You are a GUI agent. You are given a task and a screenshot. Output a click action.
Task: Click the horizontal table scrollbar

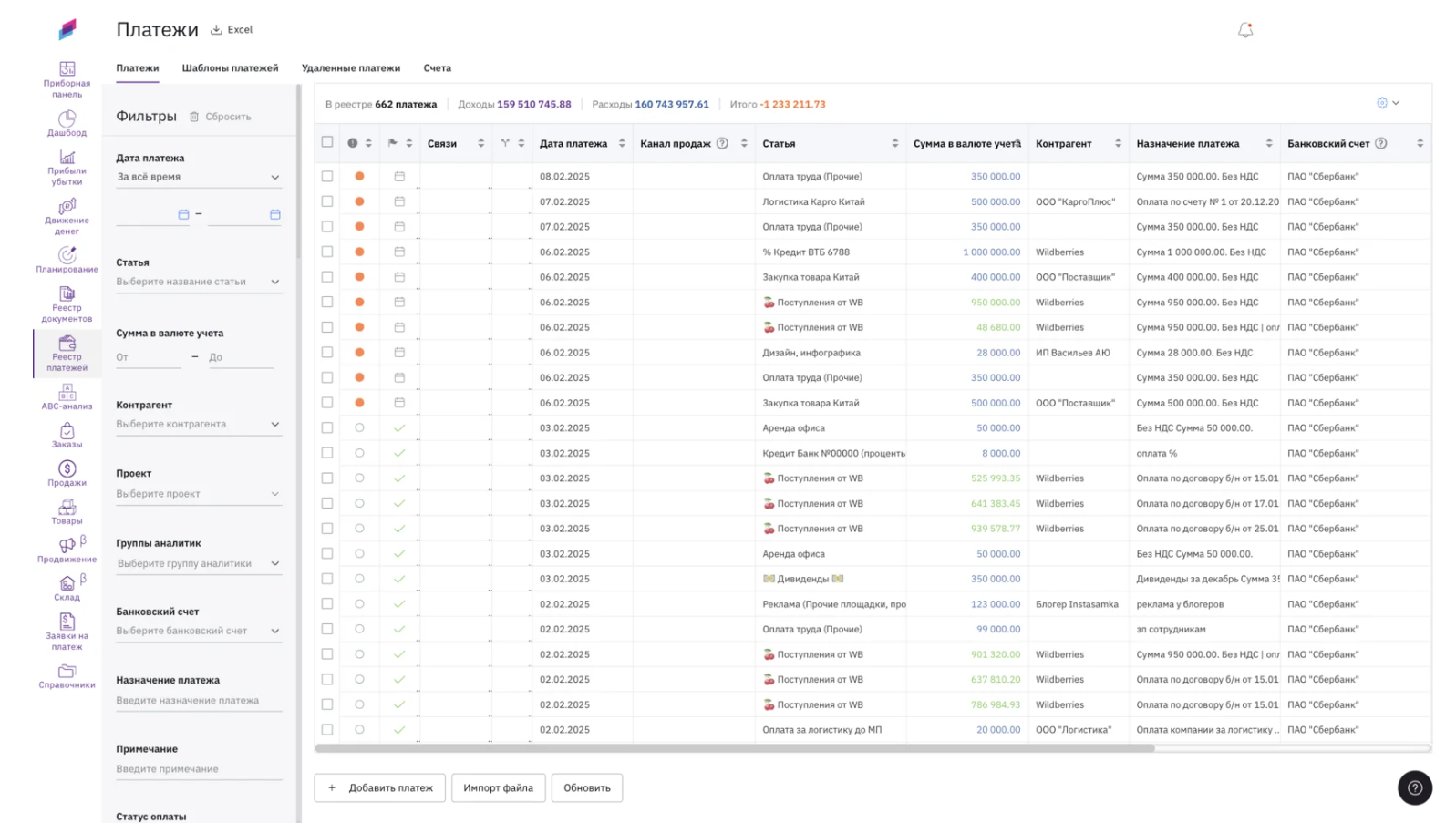point(734,748)
